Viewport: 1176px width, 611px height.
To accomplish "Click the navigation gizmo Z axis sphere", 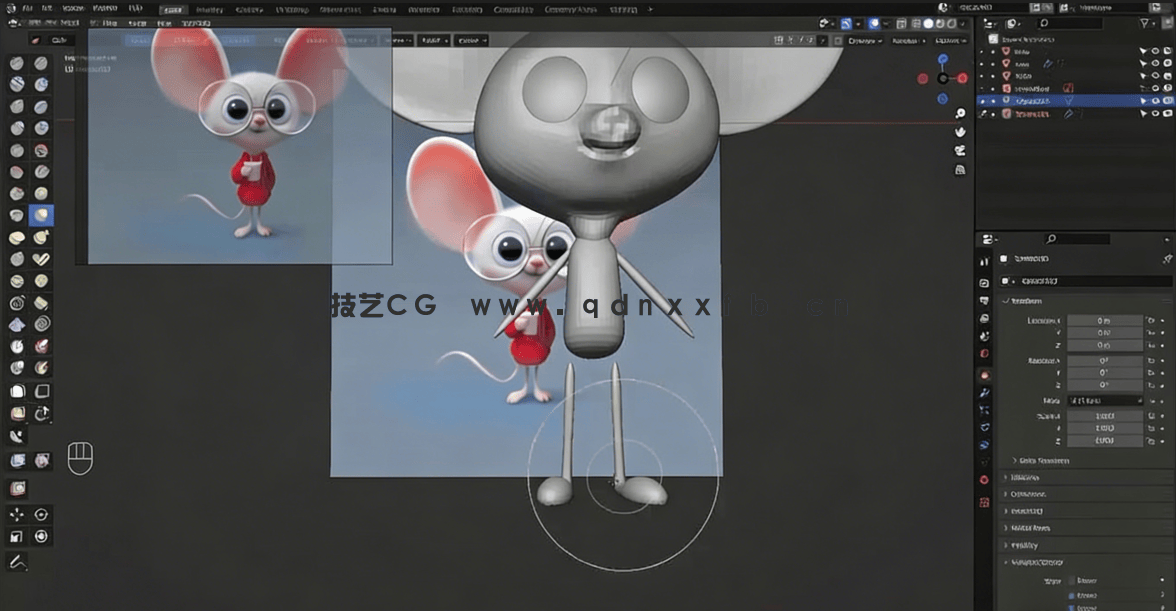I will (943, 60).
